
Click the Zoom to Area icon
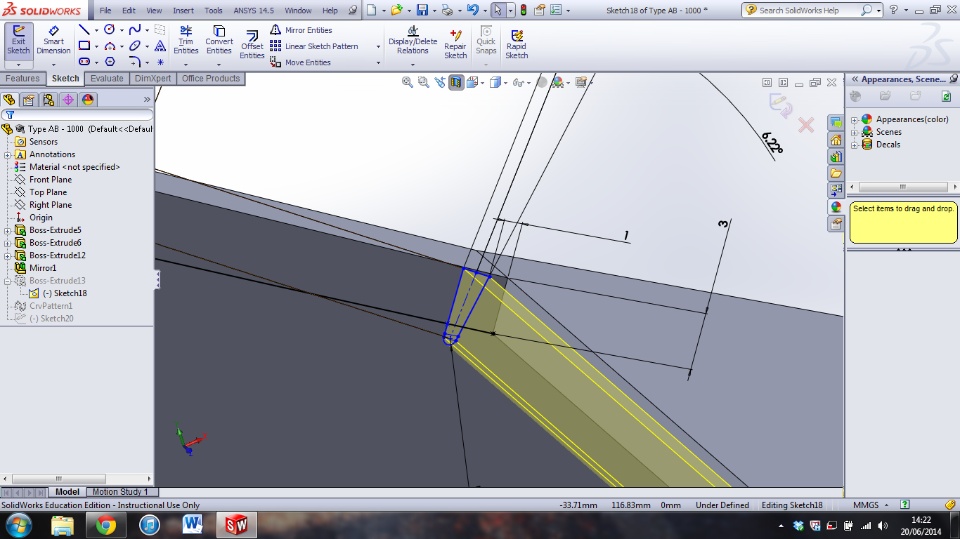coord(423,82)
